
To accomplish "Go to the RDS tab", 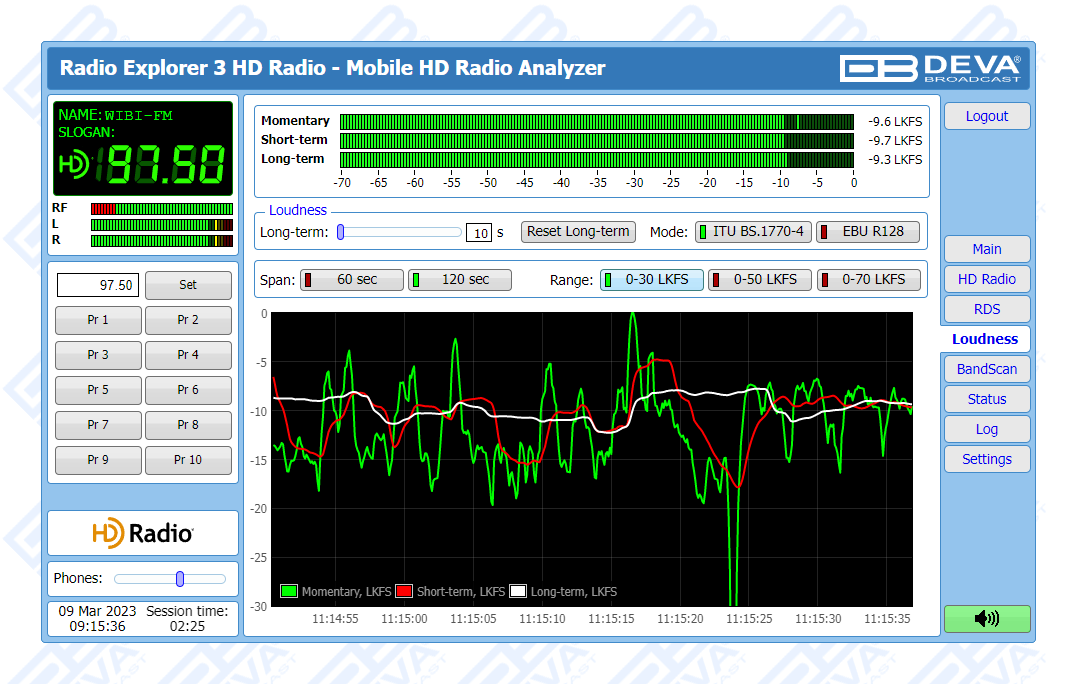I will tap(986, 309).
